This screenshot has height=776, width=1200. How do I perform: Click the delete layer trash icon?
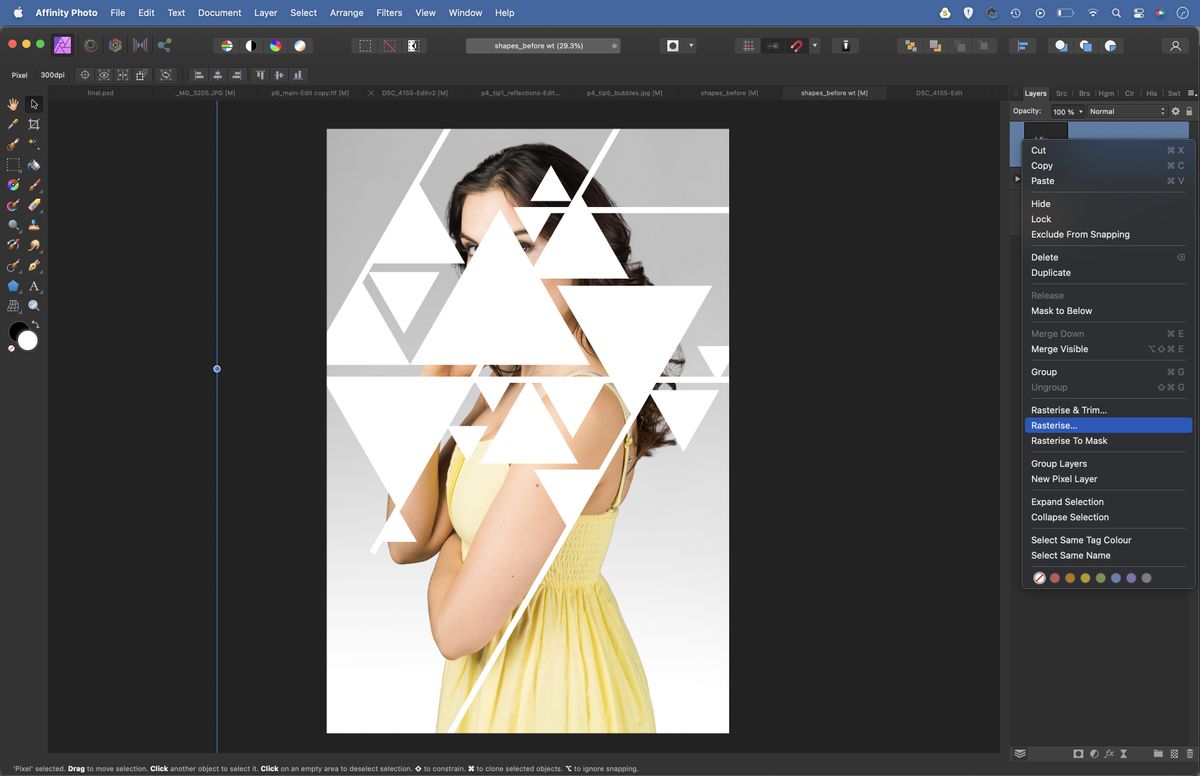[x=1189, y=753]
